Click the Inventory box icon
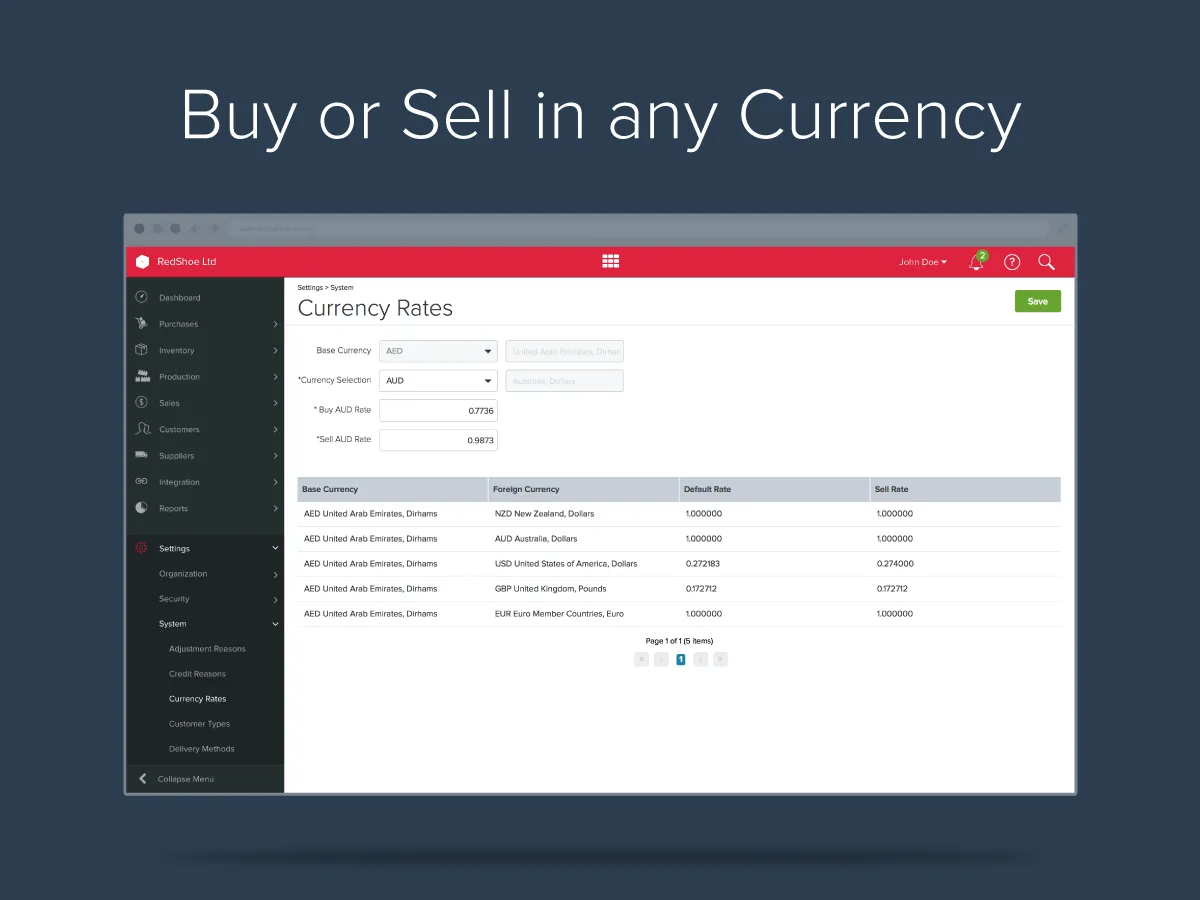The height and width of the screenshot is (900, 1200). pyautogui.click(x=141, y=350)
